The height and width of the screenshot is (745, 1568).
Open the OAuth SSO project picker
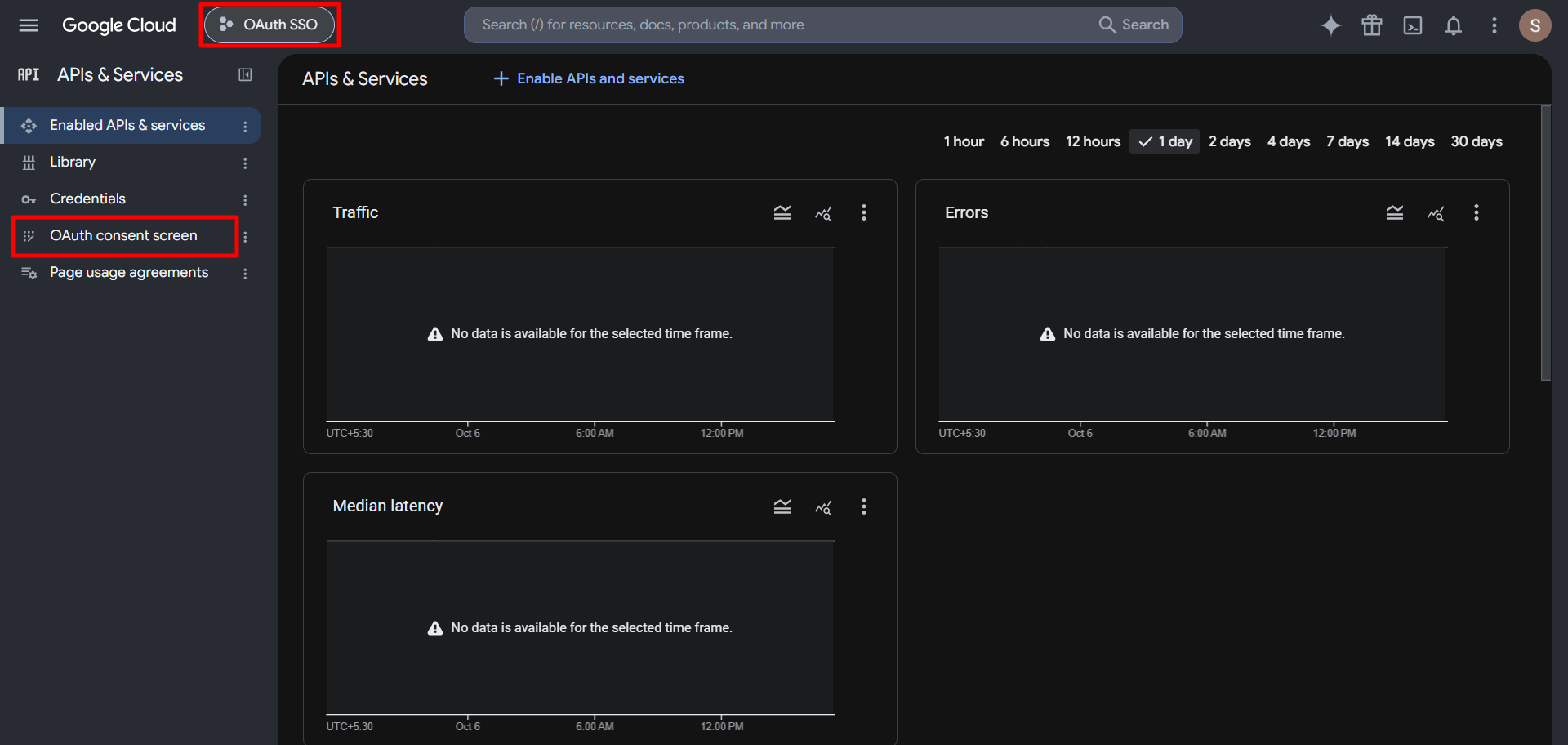click(x=269, y=25)
